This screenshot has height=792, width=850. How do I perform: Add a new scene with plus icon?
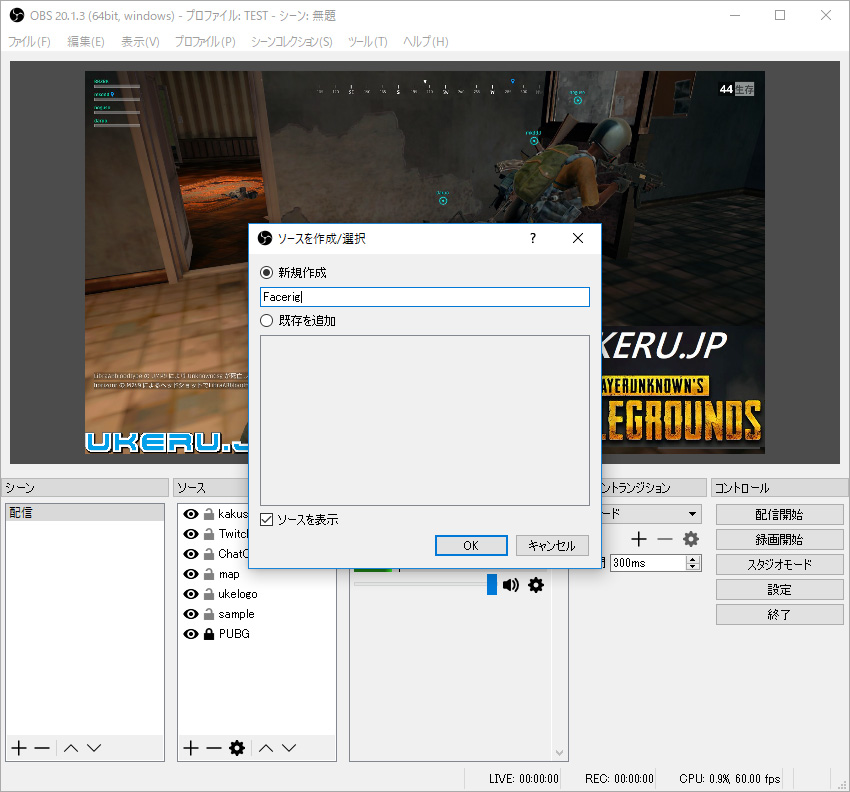click(19, 748)
